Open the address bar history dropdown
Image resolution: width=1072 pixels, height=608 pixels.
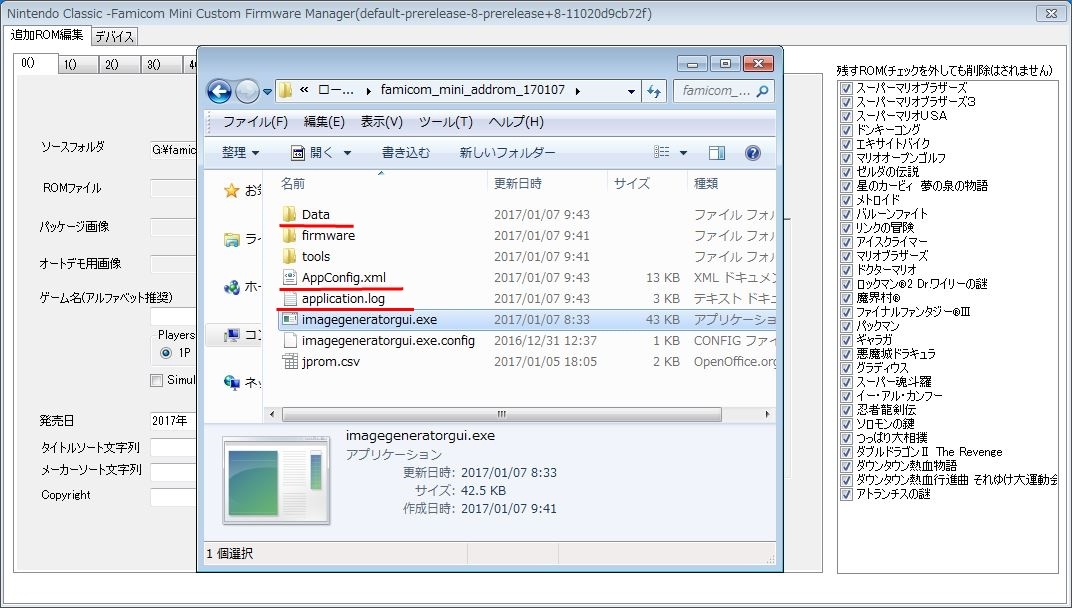pos(630,90)
